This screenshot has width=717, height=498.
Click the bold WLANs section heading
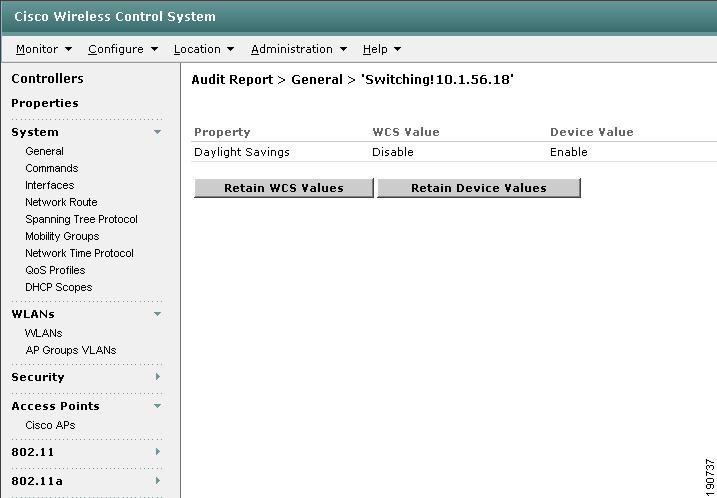33,314
